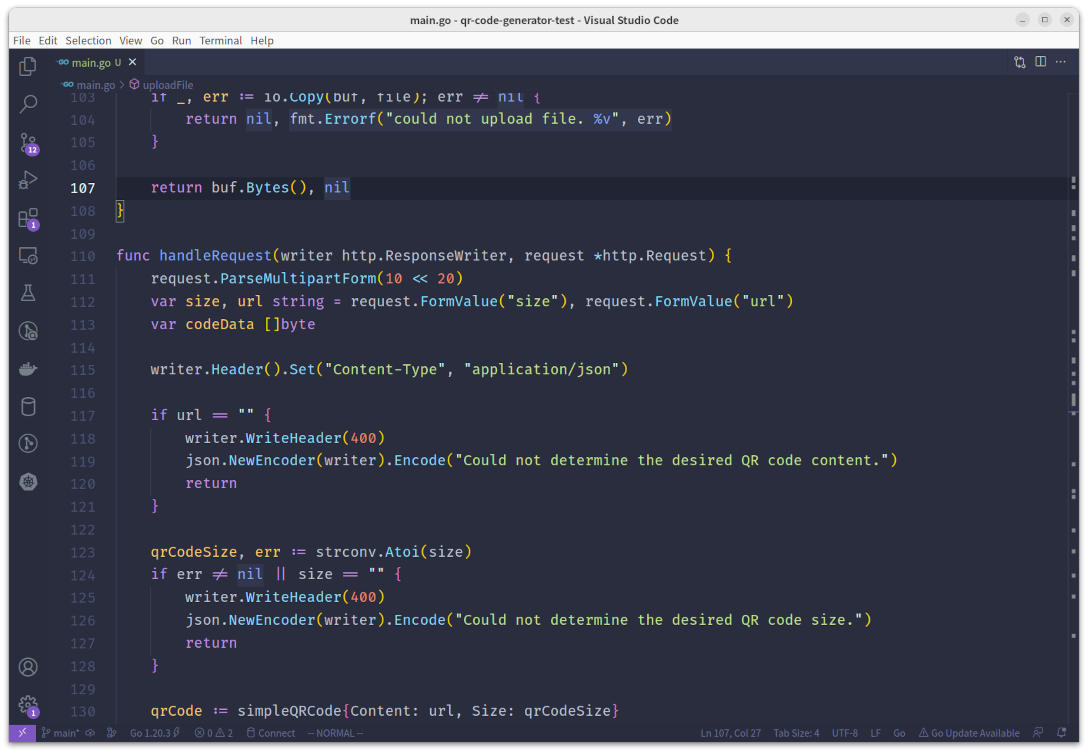Screen dimensions: 1088x753
Task: Click line number 124 in the gutter
Action: (x=83, y=575)
